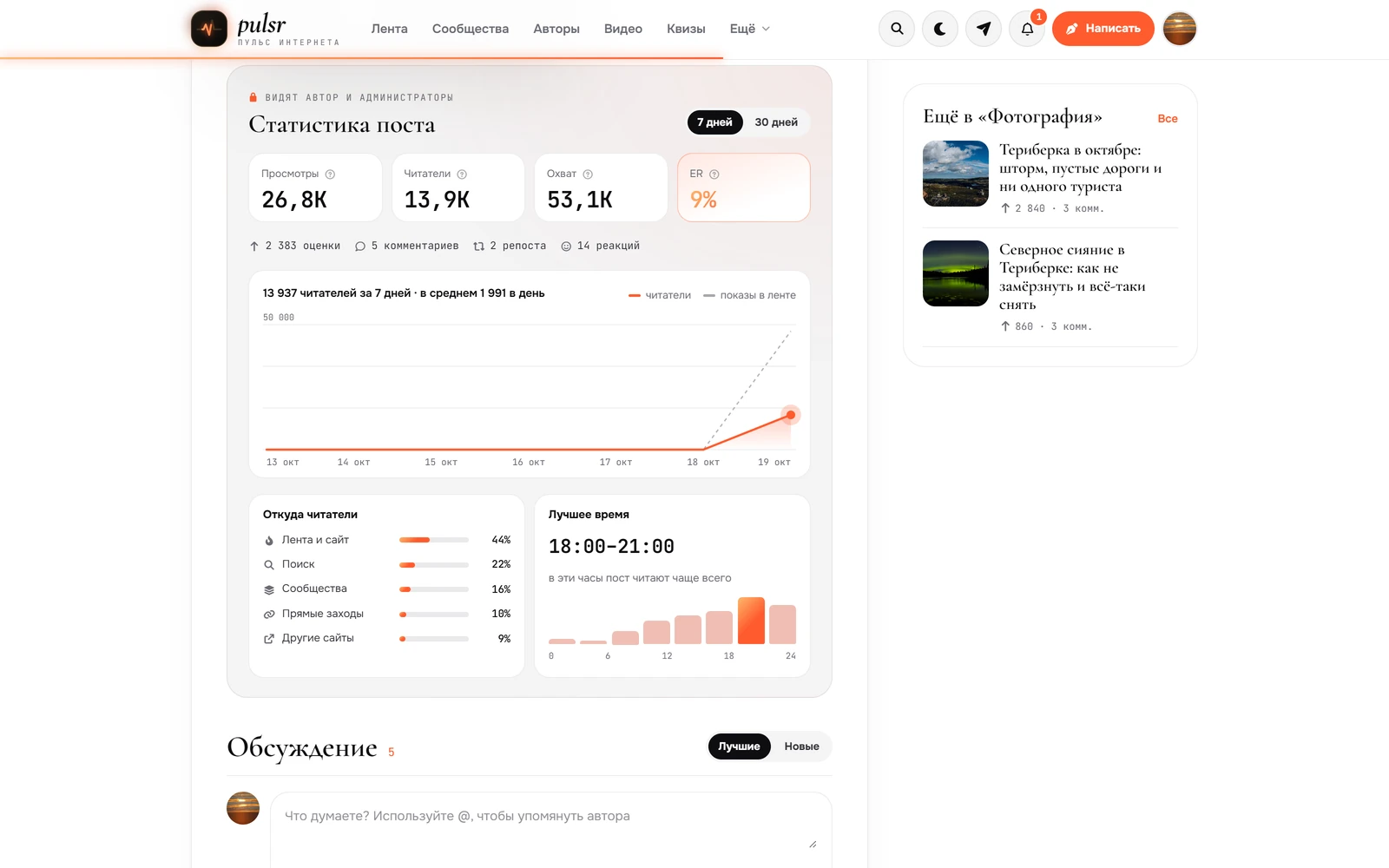The image size is (1389, 868).
Task: Click the Поиск 22% progress bar
Action: point(434,565)
